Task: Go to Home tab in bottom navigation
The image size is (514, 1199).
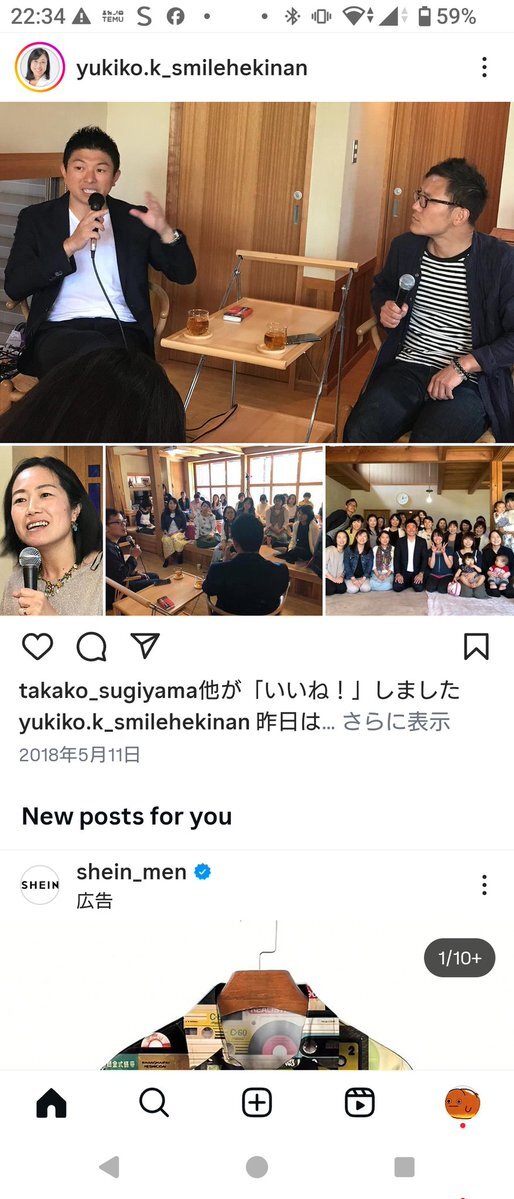Action: point(51,1103)
